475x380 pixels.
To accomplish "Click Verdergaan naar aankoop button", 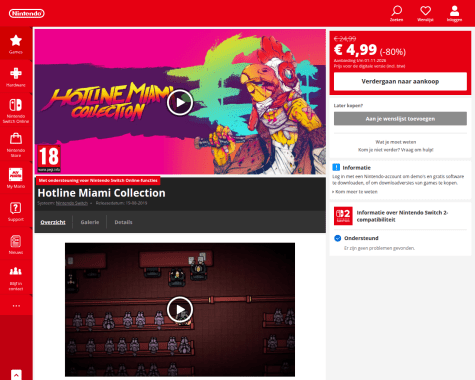I will pos(400,81).
